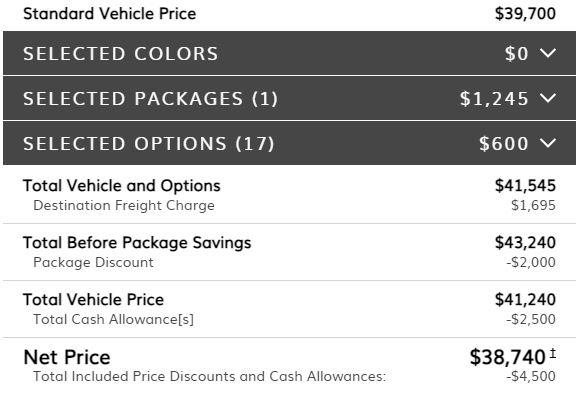Expand the Selected Colors chevron

tap(548, 53)
